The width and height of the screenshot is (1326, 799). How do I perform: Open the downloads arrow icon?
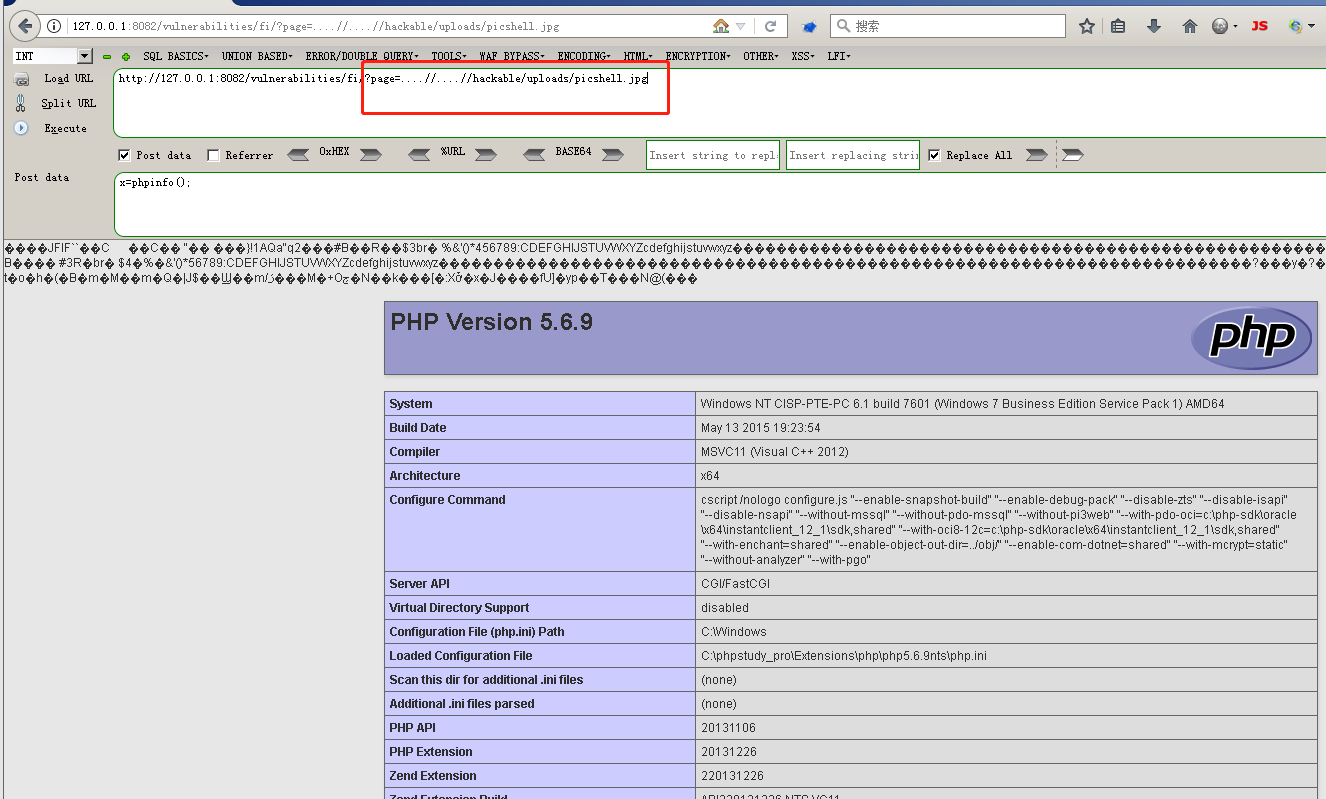click(1154, 26)
